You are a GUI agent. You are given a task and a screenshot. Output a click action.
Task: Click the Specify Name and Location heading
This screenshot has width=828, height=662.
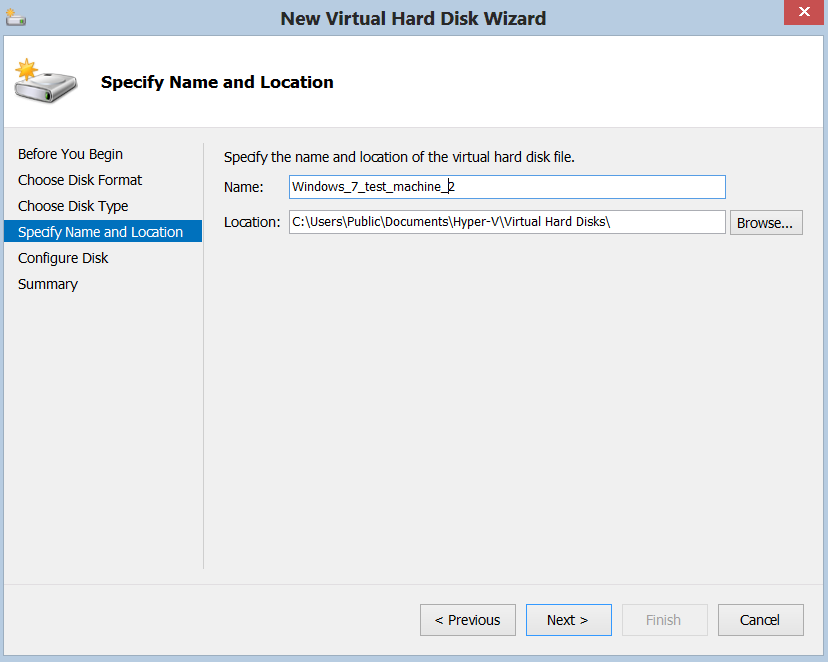(x=217, y=82)
